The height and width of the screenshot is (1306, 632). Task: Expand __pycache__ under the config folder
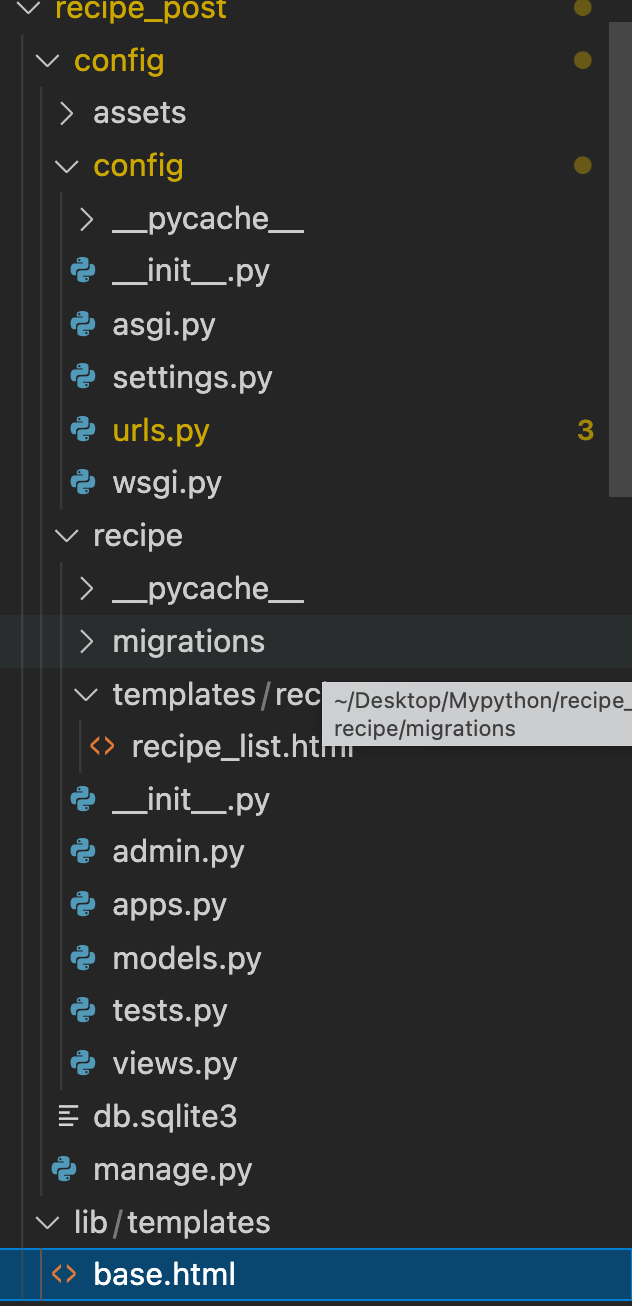87,219
